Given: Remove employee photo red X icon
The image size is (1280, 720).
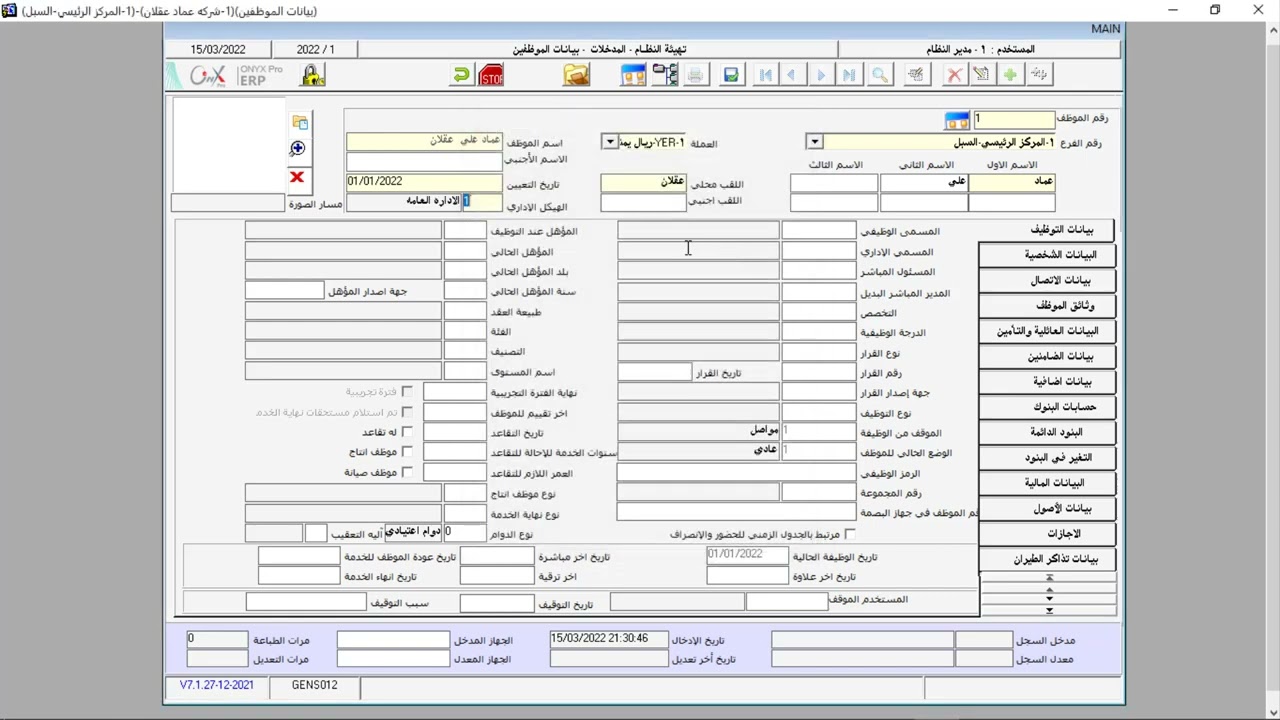Looking at the screenshot, I should coord(297,177).
